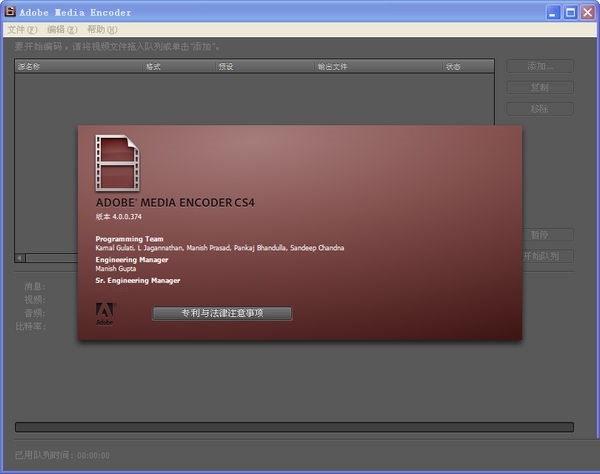Click the 源名称 column header
Screen dimensions: 600x474
coord(79,67)
